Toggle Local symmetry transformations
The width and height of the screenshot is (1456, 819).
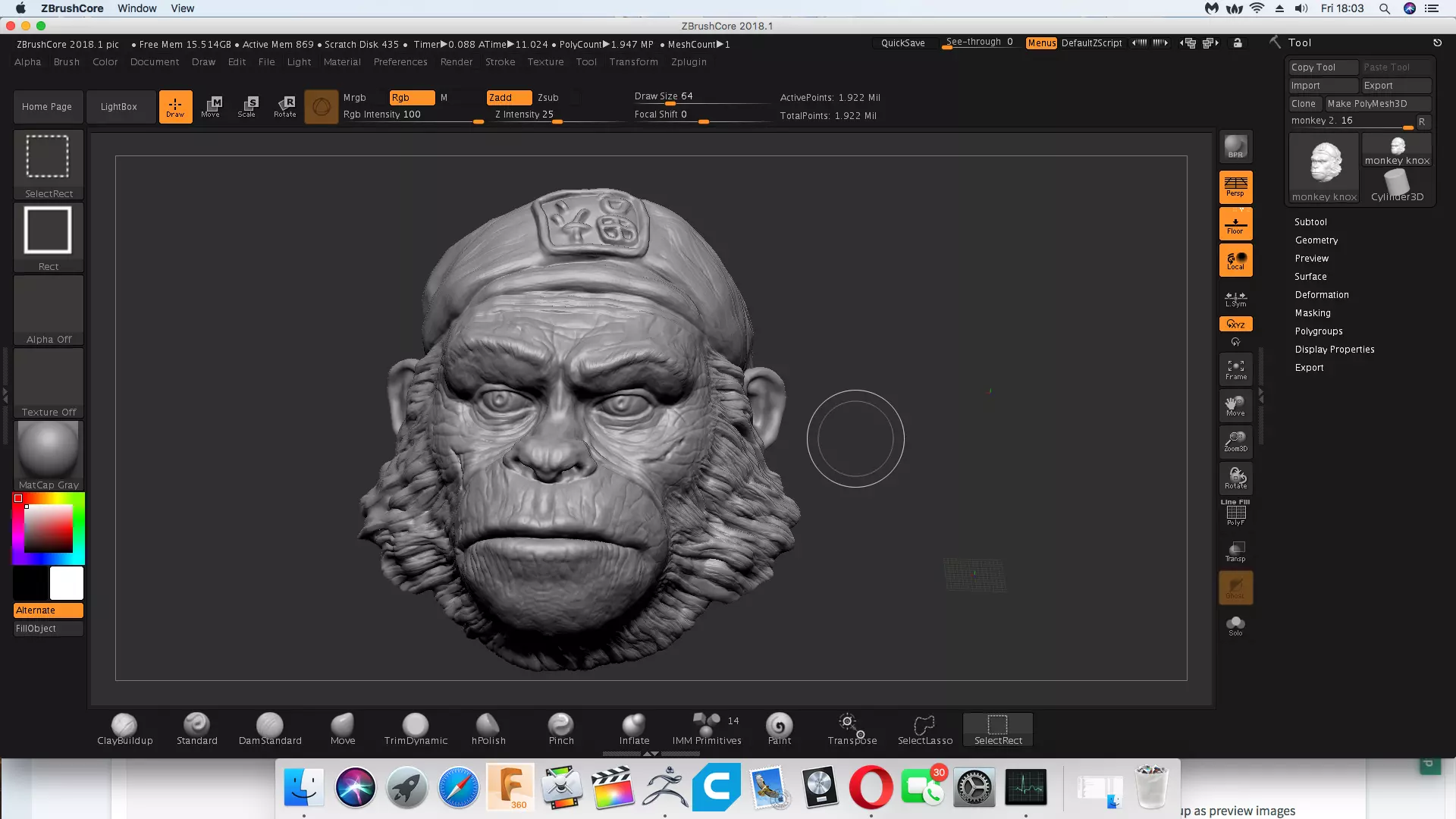click(x=1235, y=260)
